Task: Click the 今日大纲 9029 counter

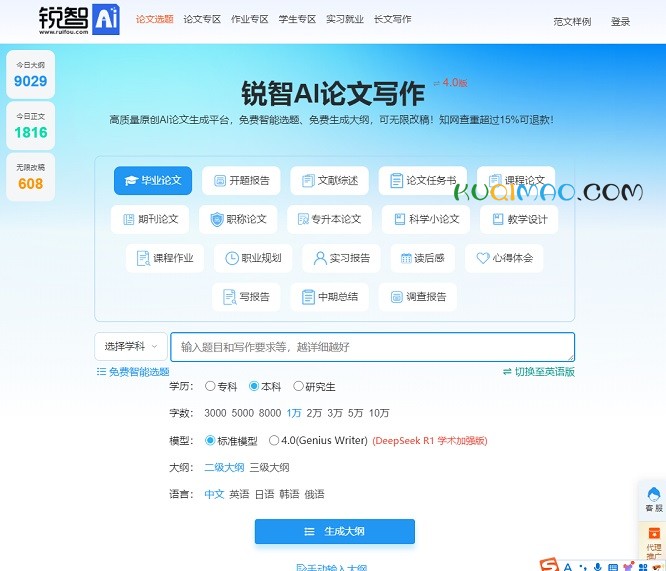Action: point(31,74)
